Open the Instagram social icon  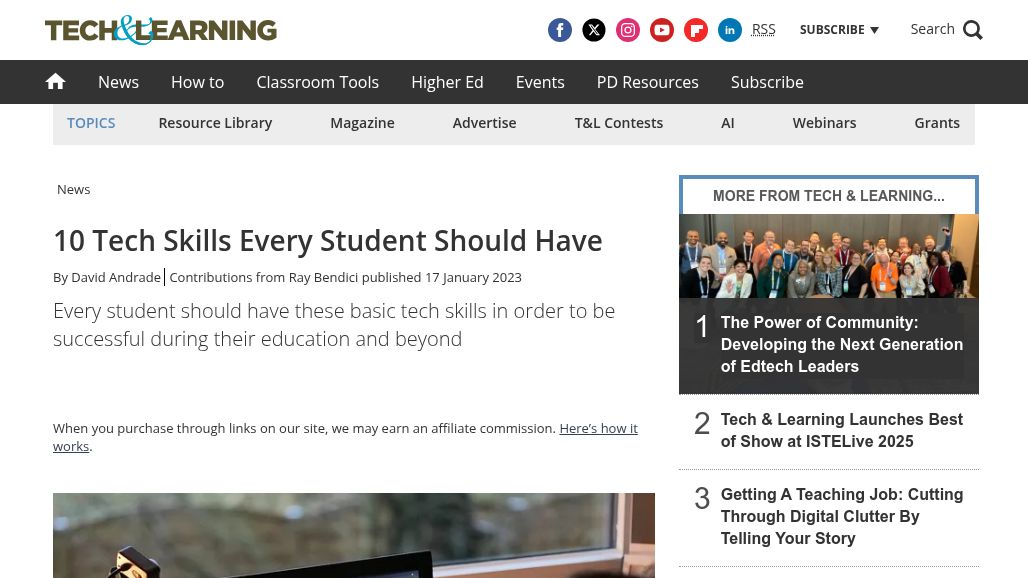tap(627, 30)
